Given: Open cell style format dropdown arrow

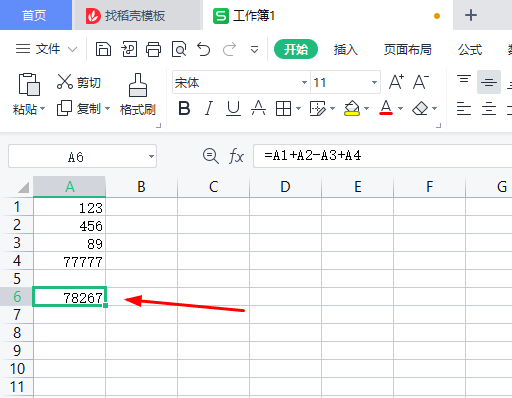Looking at the screenshot, I should (332, 108).
